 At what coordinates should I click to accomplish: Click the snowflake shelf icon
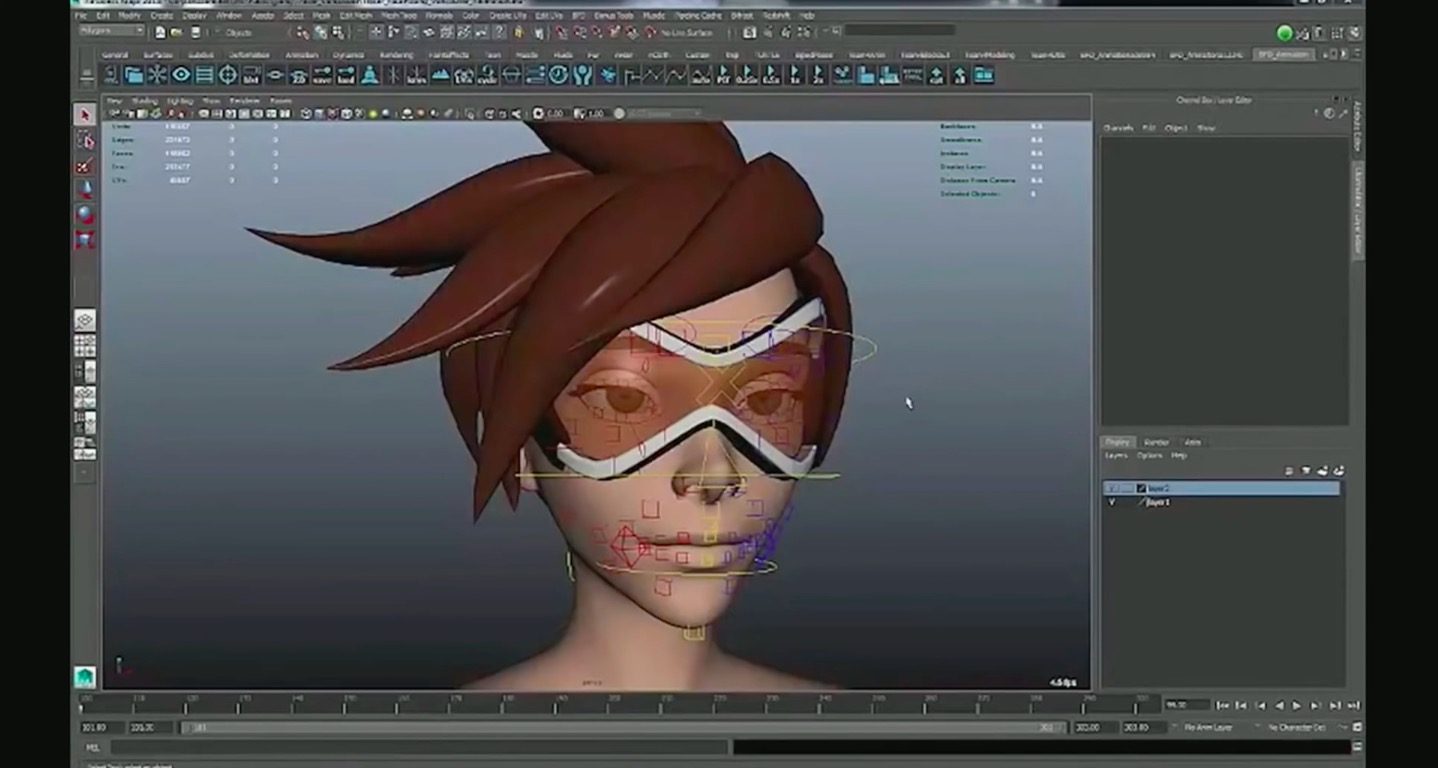(157, 75)
